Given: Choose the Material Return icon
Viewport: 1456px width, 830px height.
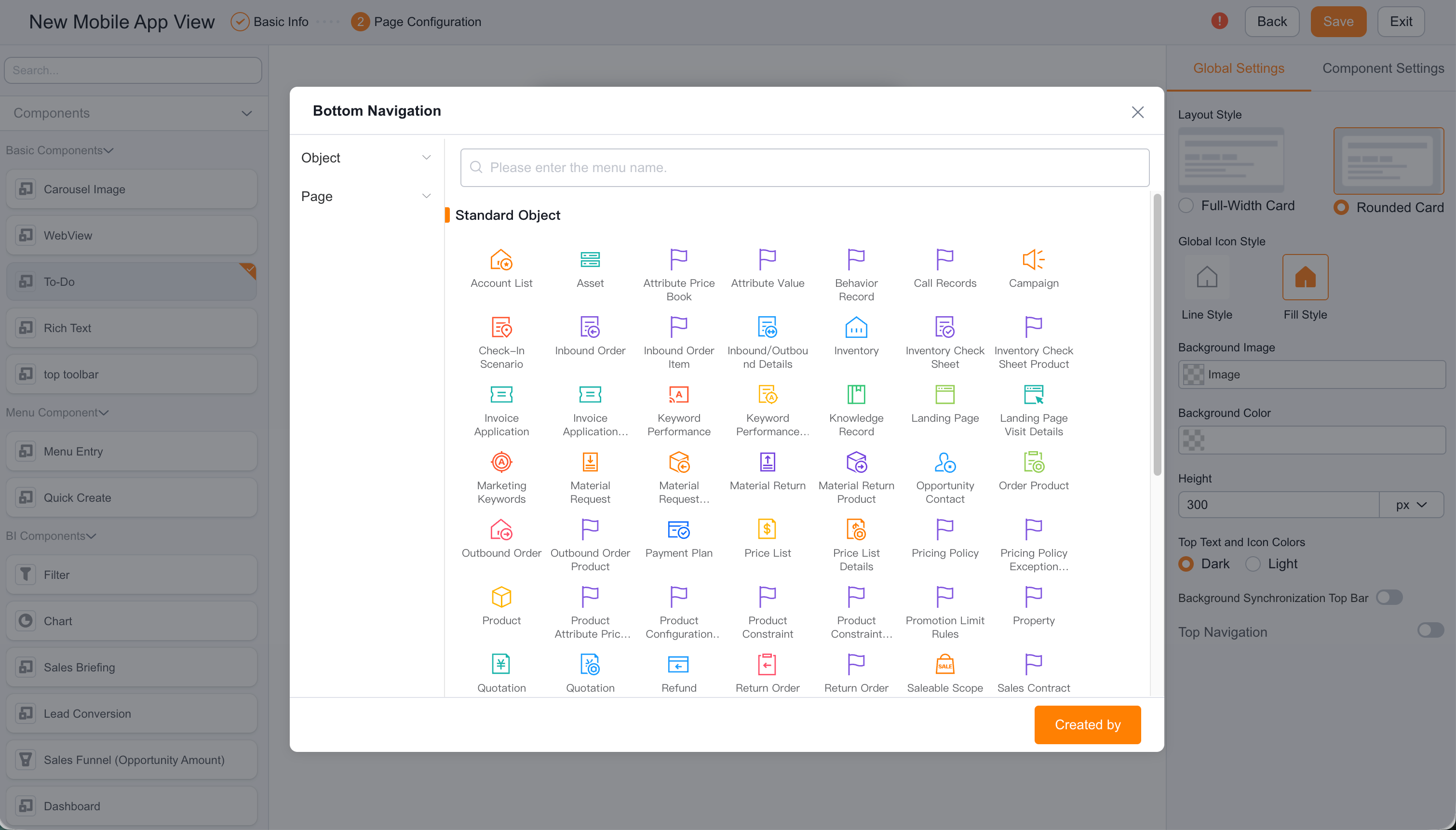Looking at the screenshot, I should point(768,462).
